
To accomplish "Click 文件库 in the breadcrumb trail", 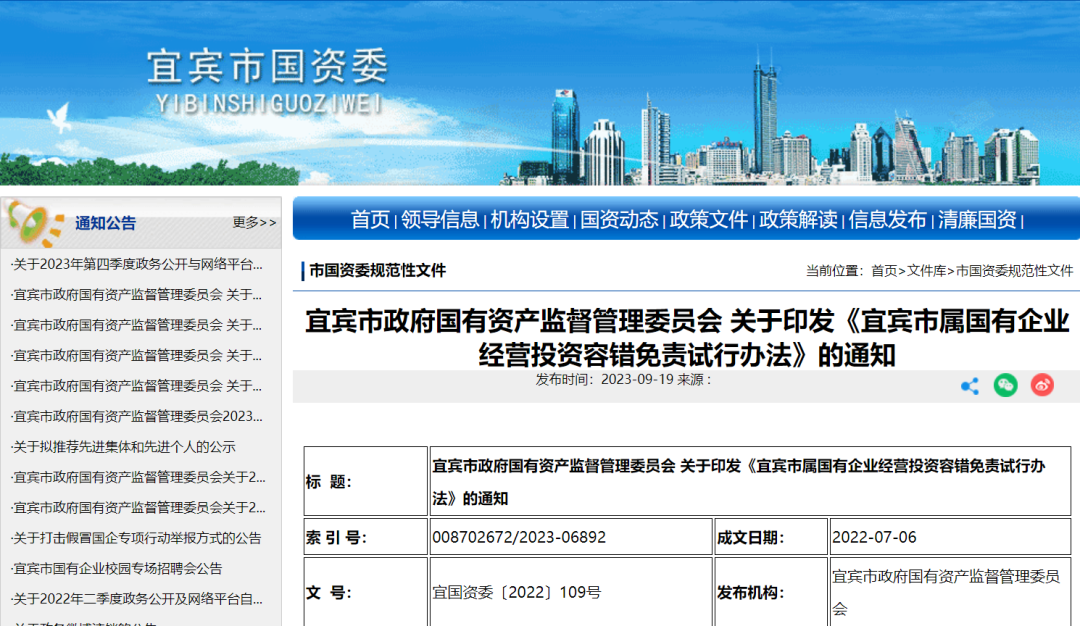I will pyautogui.click(x=926, y=271).
